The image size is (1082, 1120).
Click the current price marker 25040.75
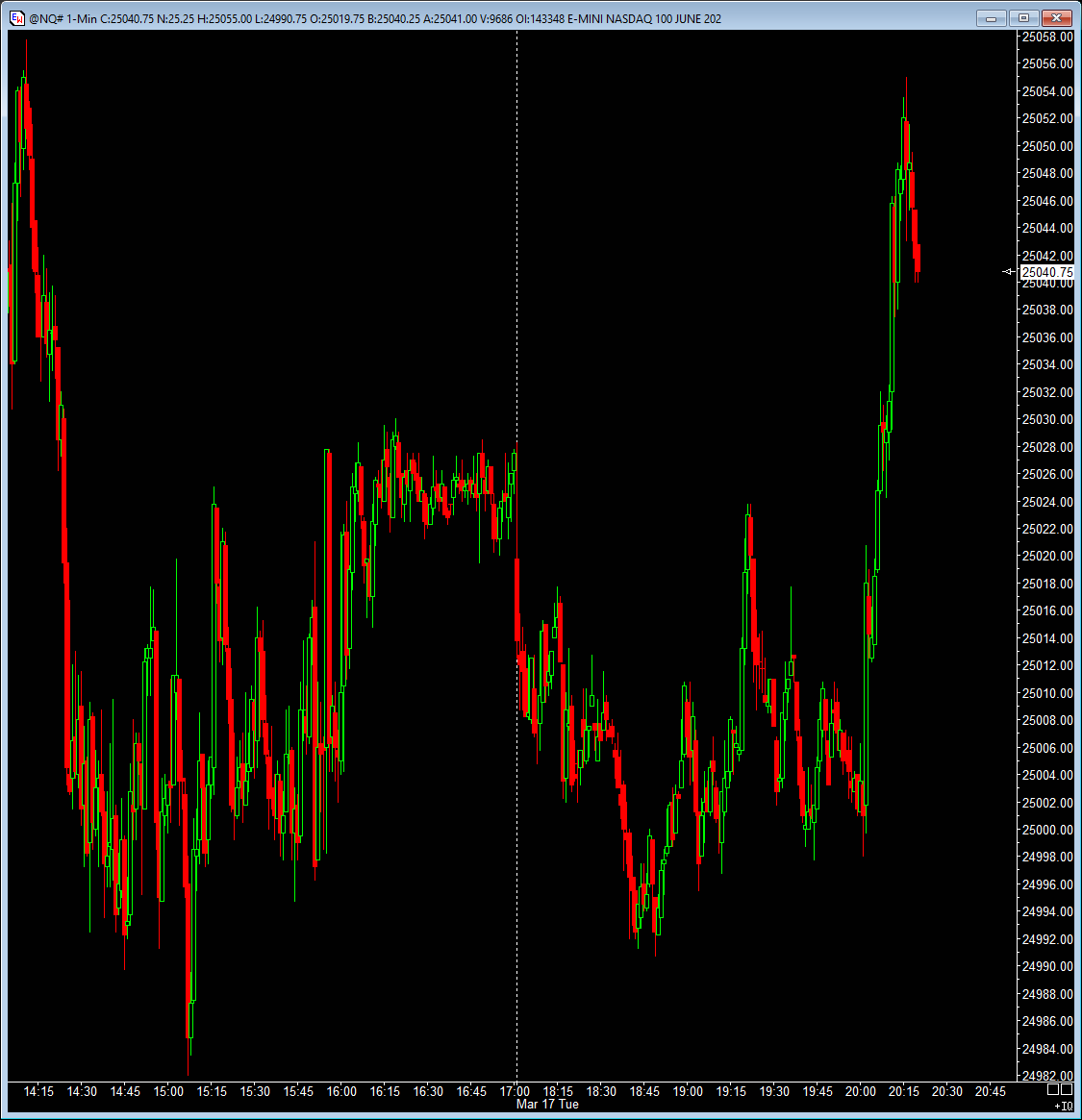[1046, 272]
